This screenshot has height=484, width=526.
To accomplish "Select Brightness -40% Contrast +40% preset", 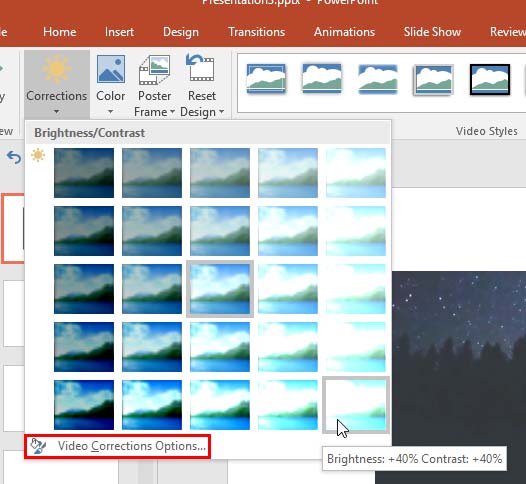I will coord(84,405).
